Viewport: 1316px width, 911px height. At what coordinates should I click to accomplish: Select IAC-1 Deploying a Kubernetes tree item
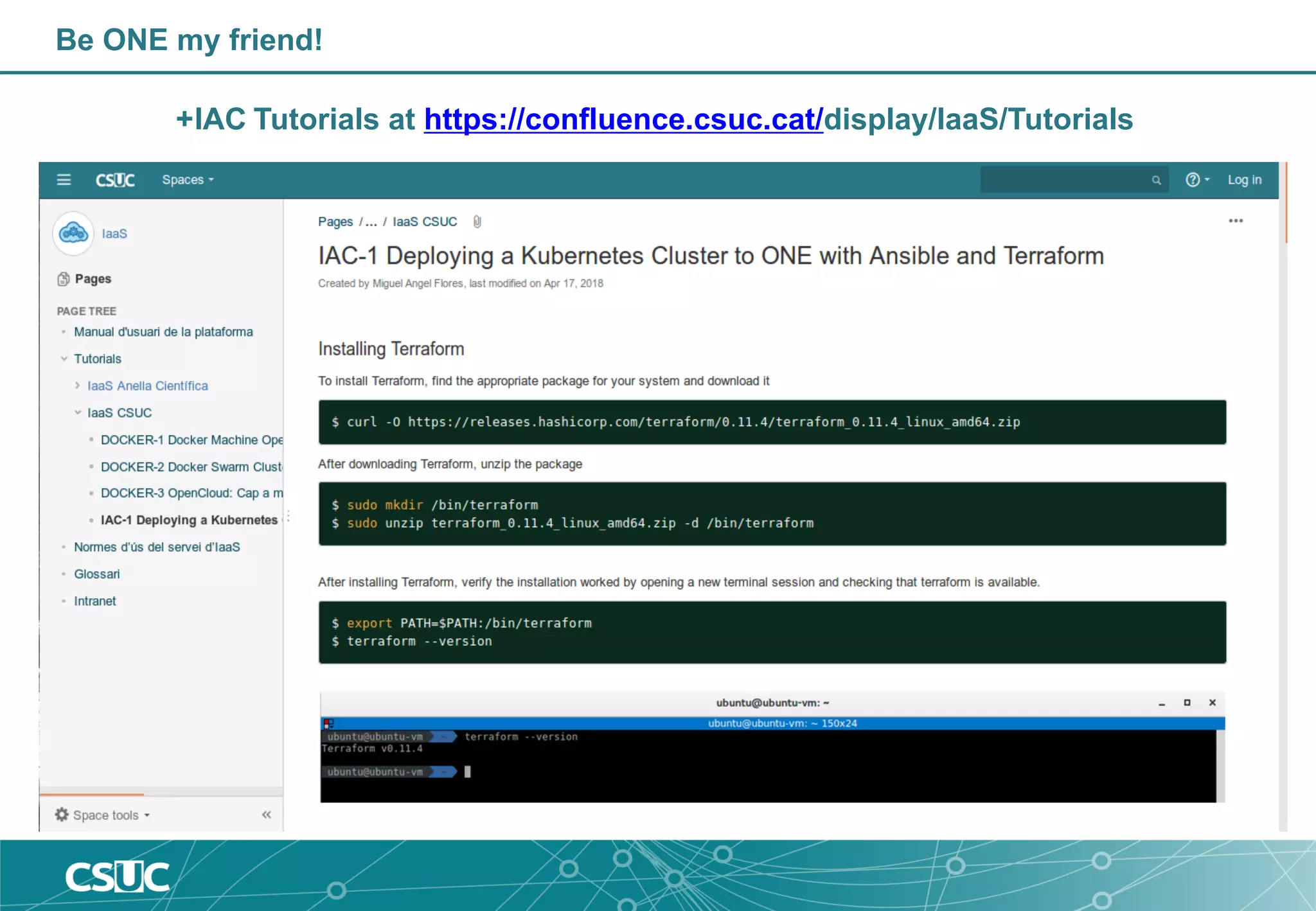[x=190, y=520]
